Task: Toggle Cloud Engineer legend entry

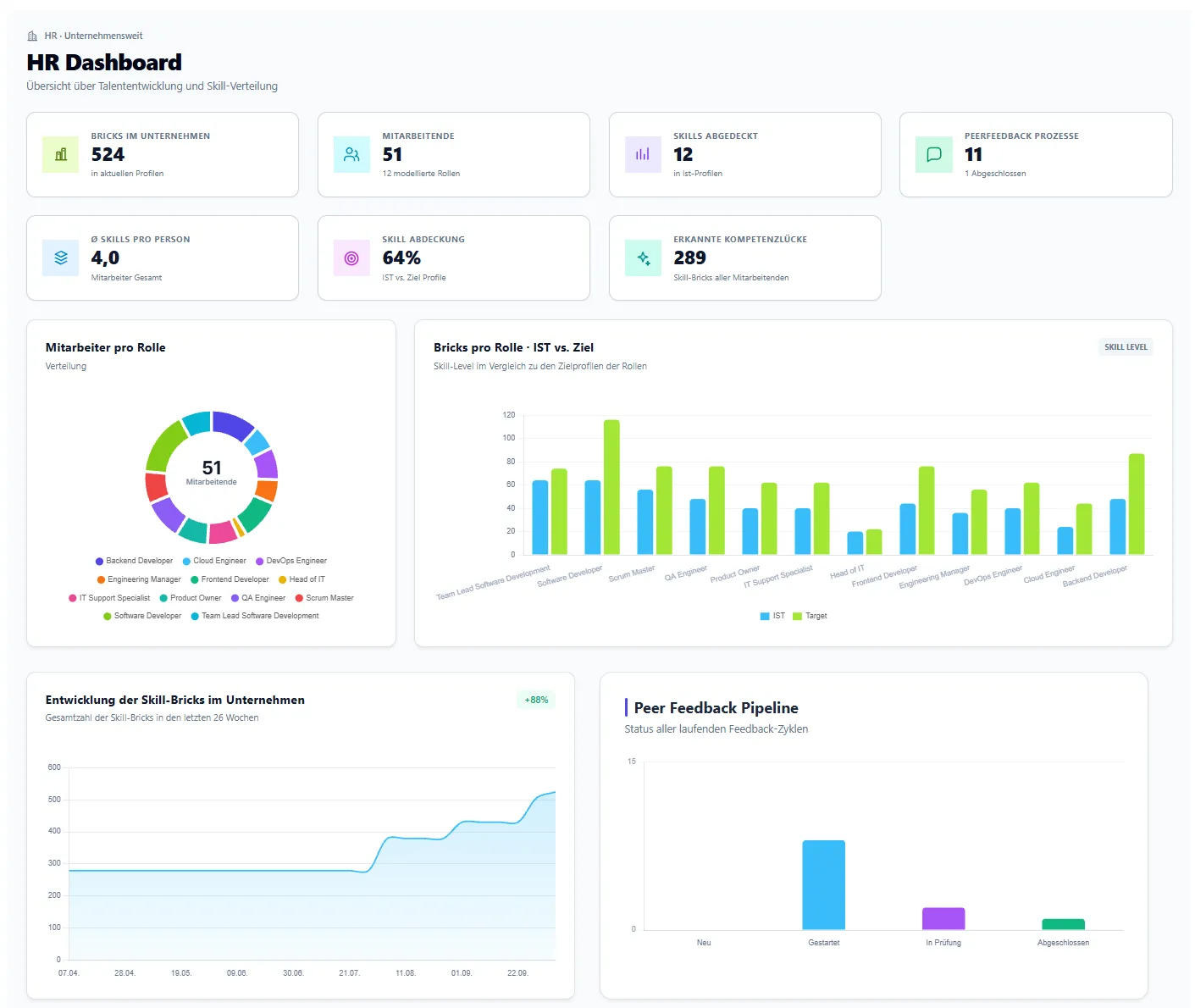Action: (x=214, y=561)
